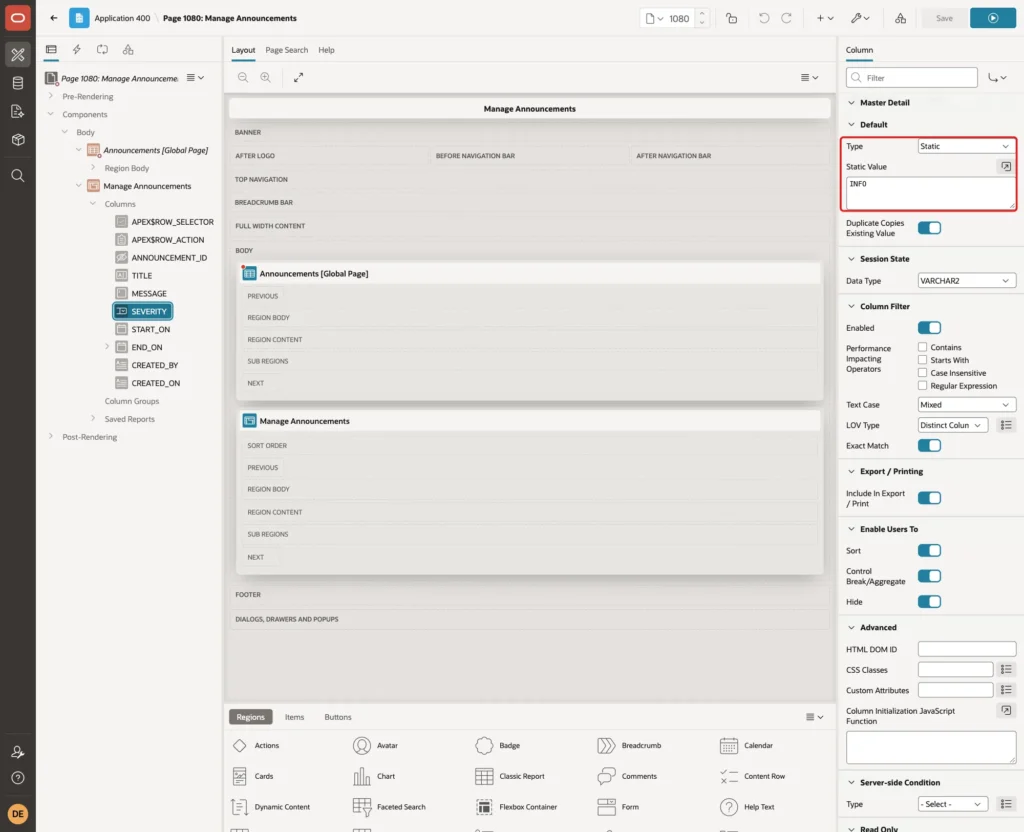Open shared components icon in toolbar
This screenshot has height=832, width=1024.
900,18
